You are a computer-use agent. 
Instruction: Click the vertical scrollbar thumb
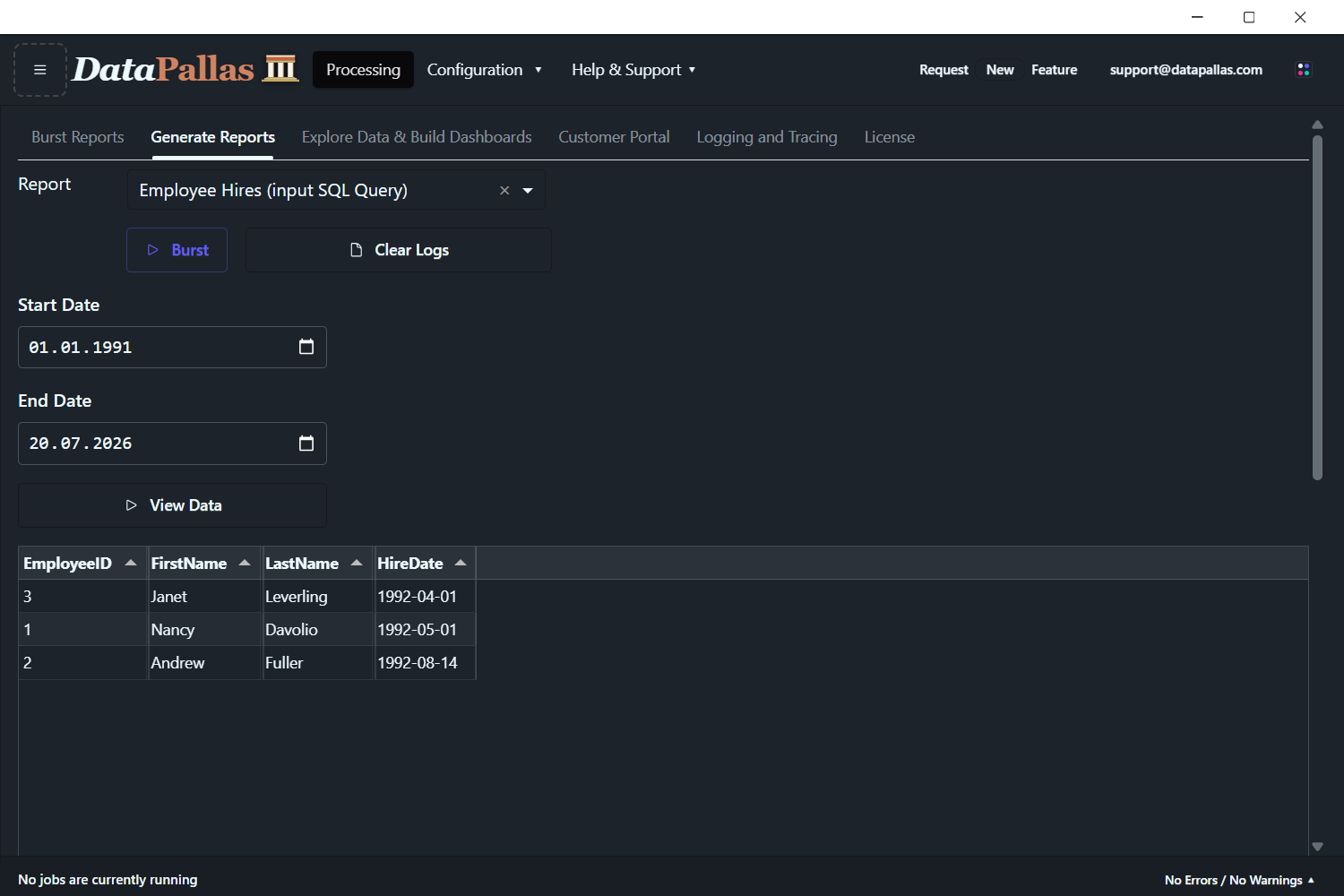1317,307
